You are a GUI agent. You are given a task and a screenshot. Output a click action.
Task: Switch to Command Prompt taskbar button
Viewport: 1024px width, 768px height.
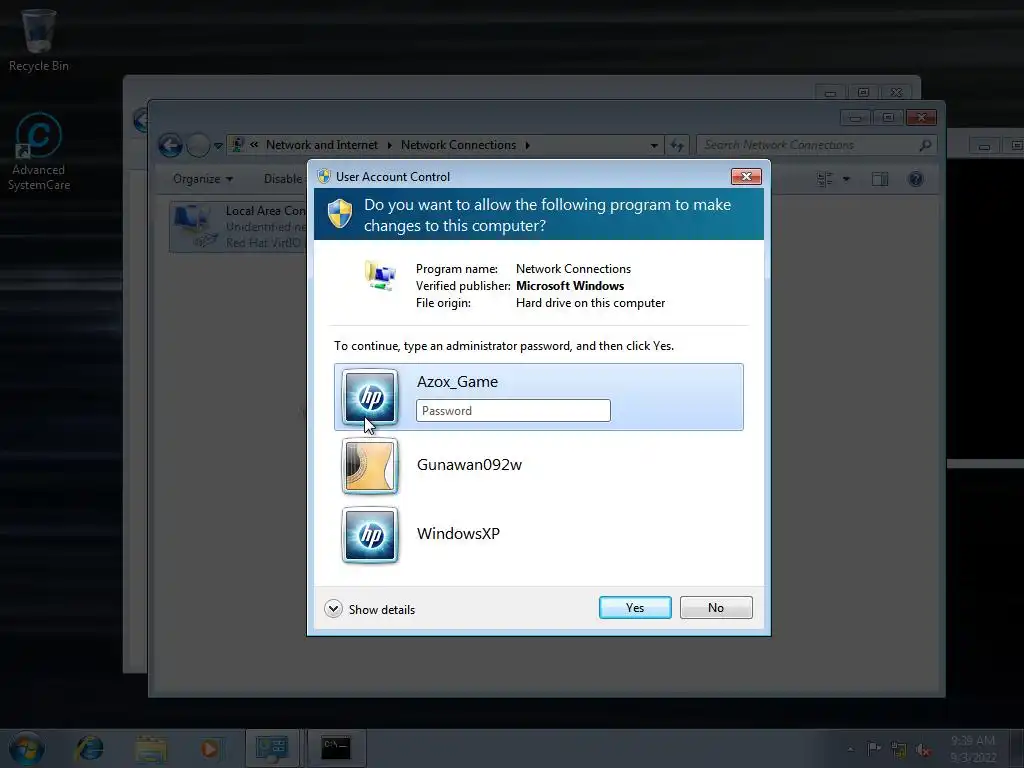336,748
